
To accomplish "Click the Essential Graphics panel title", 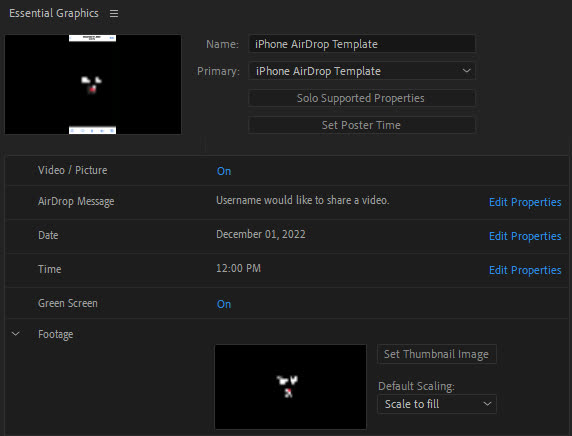I will point(54,13).
